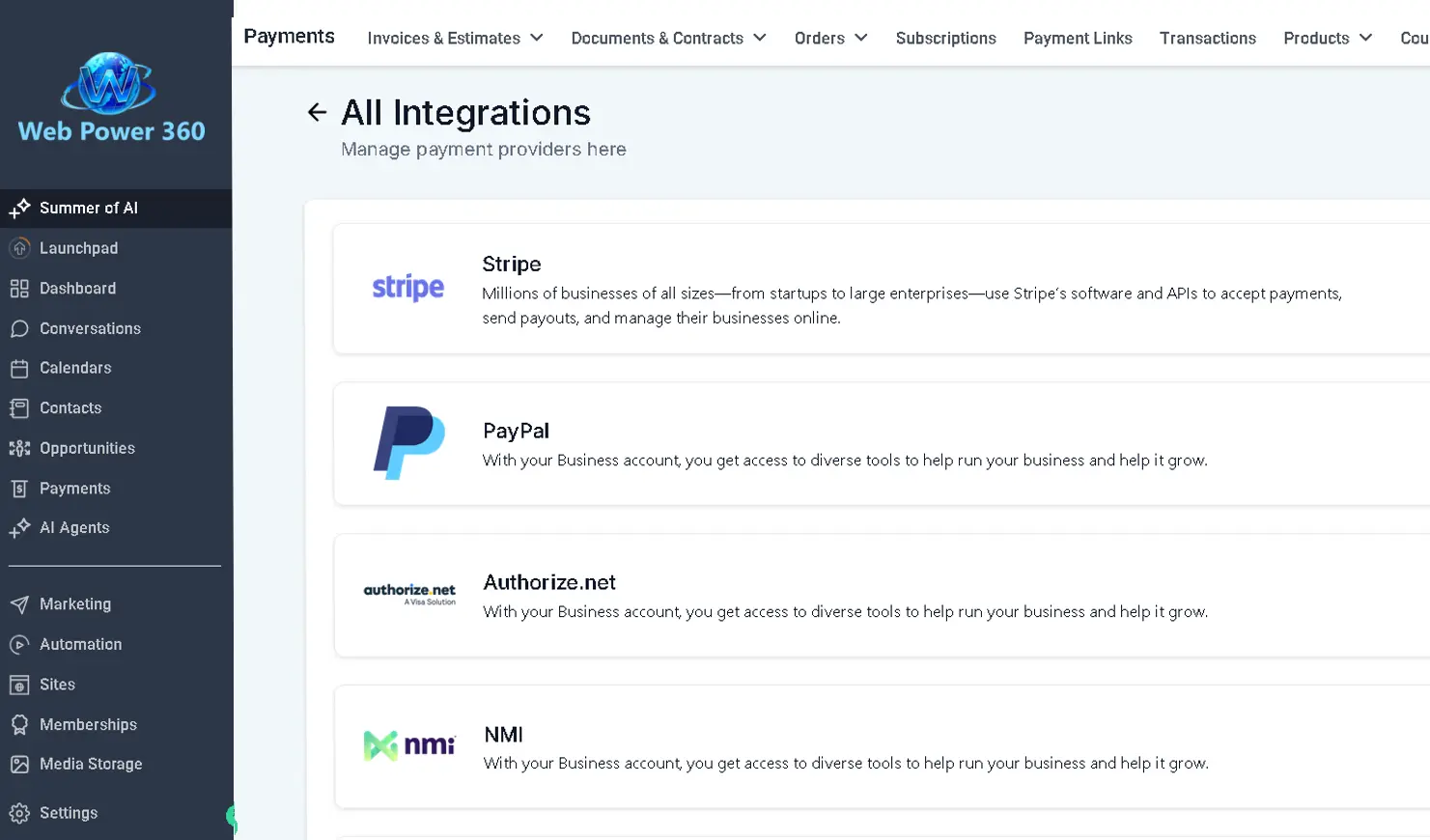The height and width of the screenshot is (840, 1430).
Task: Click the Web Power 360 logo
Action: pos(111,98)
